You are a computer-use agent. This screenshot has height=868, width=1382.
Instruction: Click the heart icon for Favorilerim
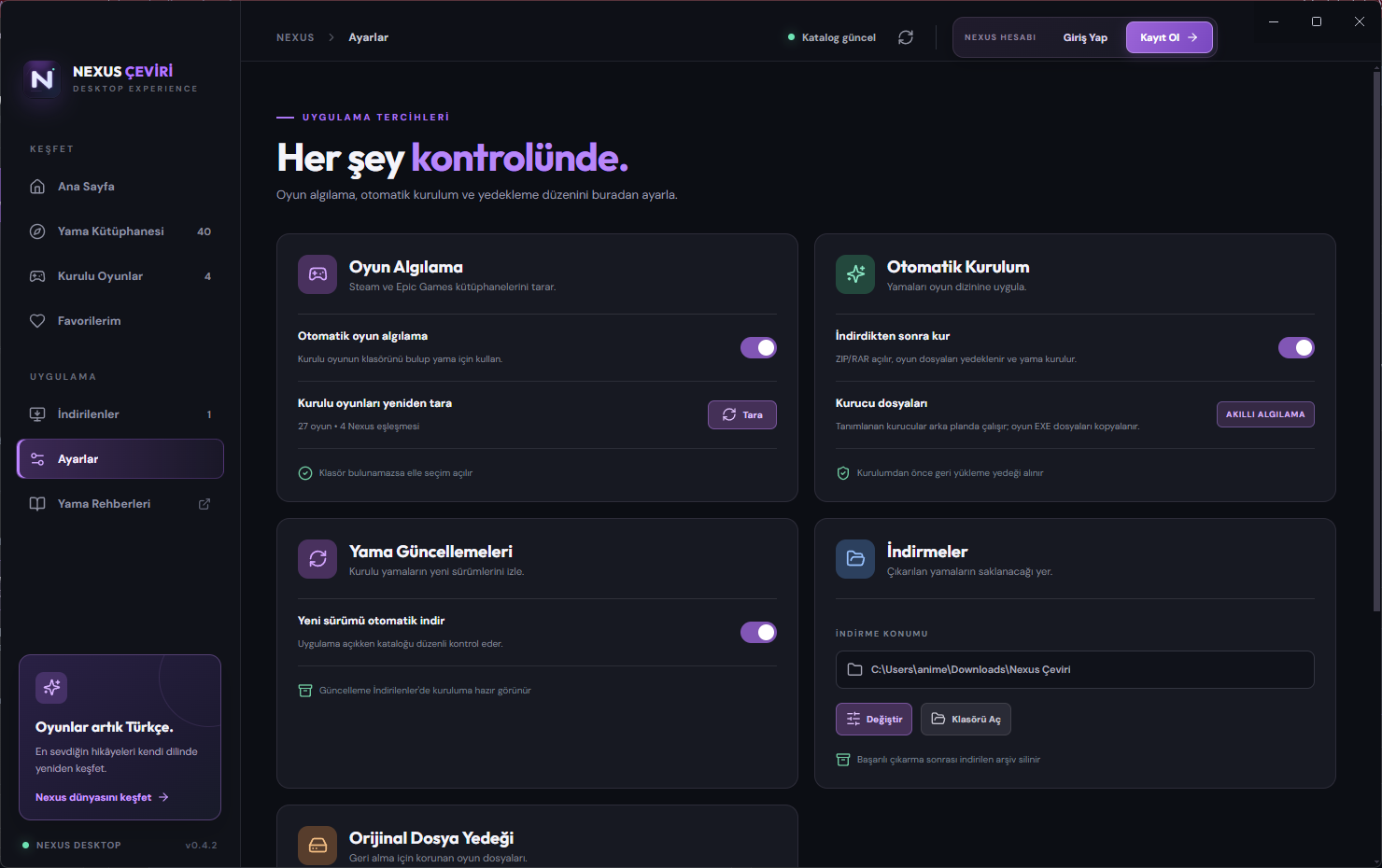point(37,321)
